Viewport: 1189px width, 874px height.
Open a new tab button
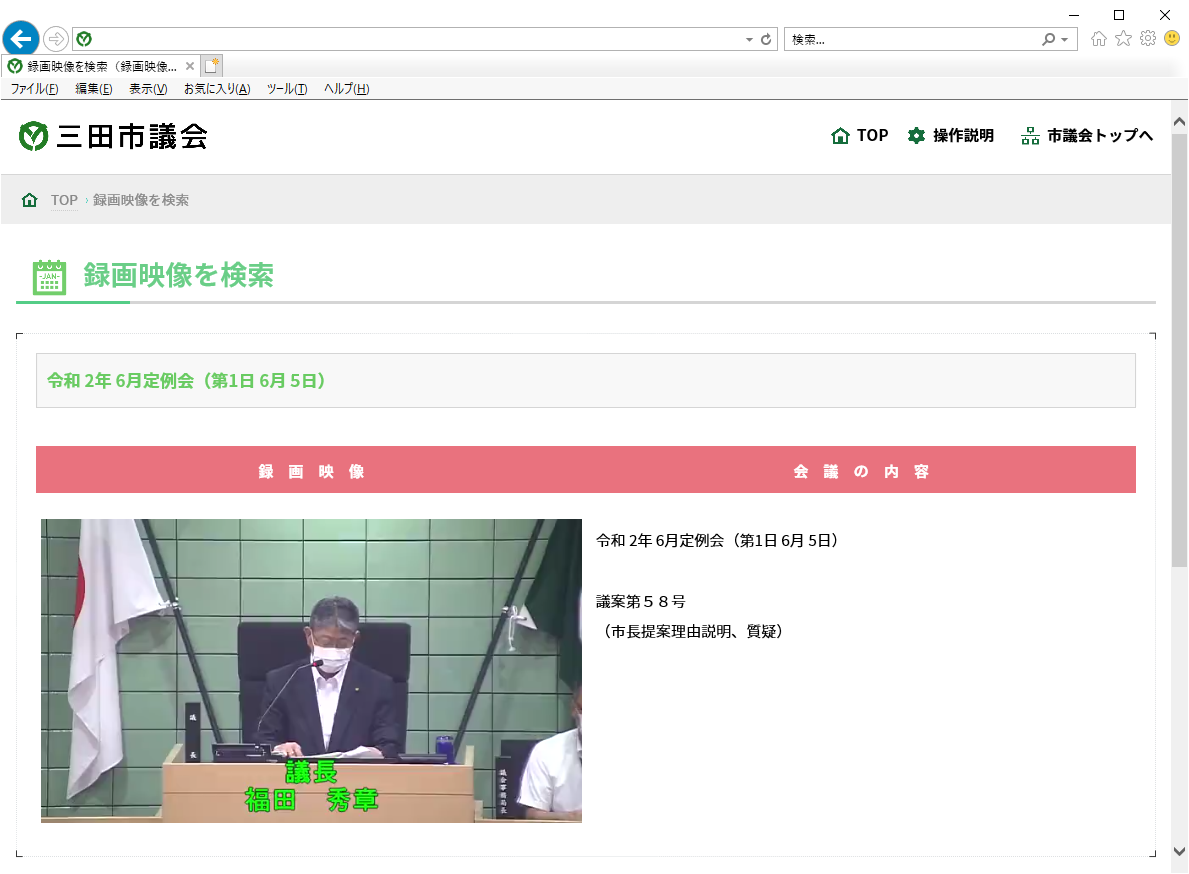[x=212, y=66]
